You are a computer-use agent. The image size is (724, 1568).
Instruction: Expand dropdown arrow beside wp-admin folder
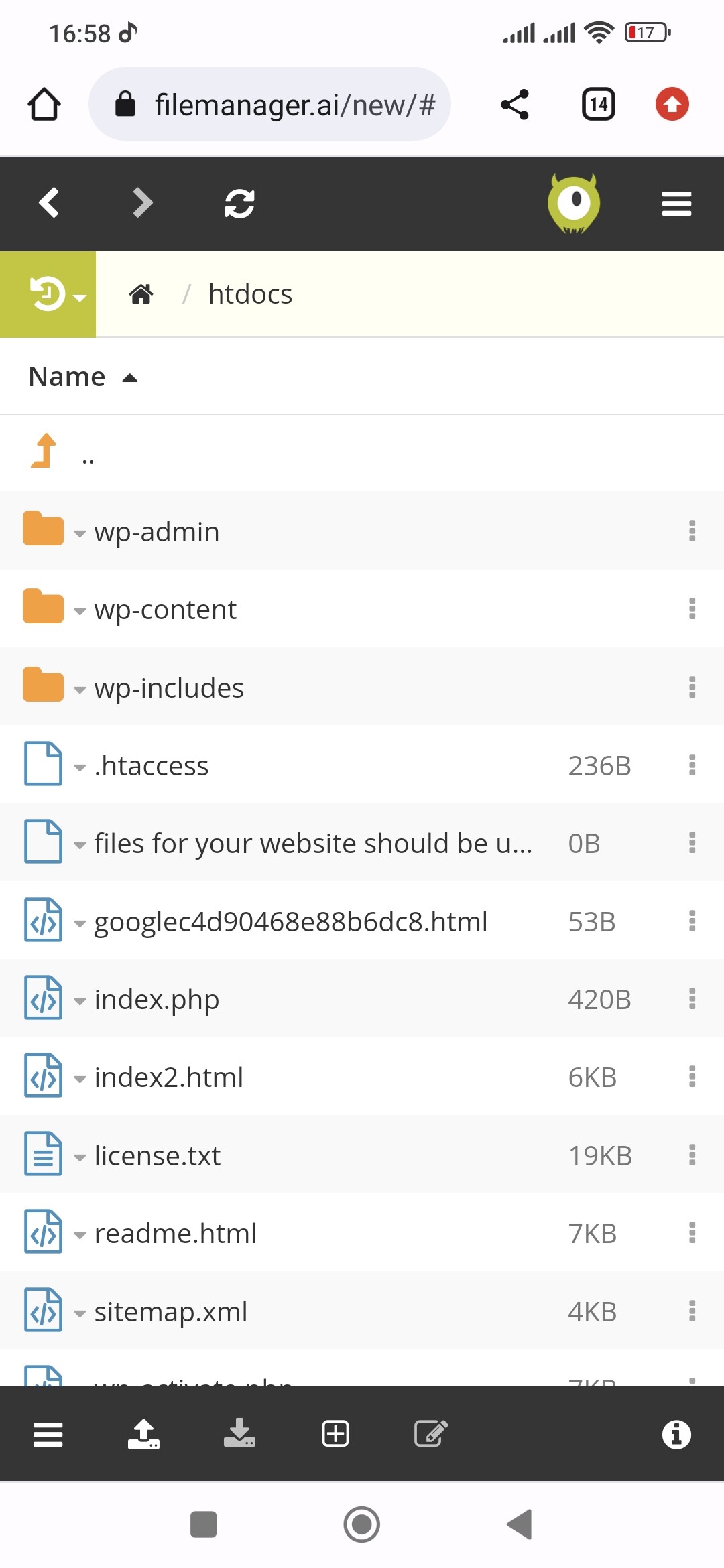coord(80,534)
